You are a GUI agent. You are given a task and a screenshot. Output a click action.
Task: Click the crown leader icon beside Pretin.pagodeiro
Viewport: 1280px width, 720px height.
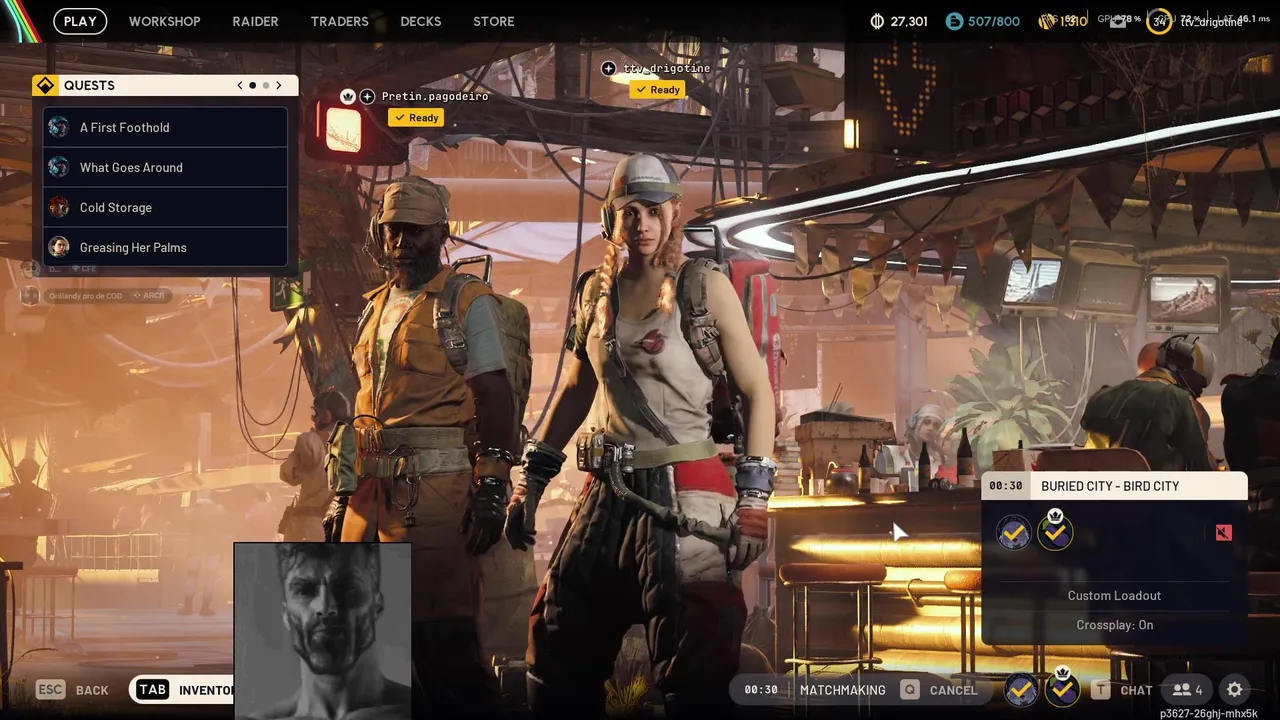348,96
